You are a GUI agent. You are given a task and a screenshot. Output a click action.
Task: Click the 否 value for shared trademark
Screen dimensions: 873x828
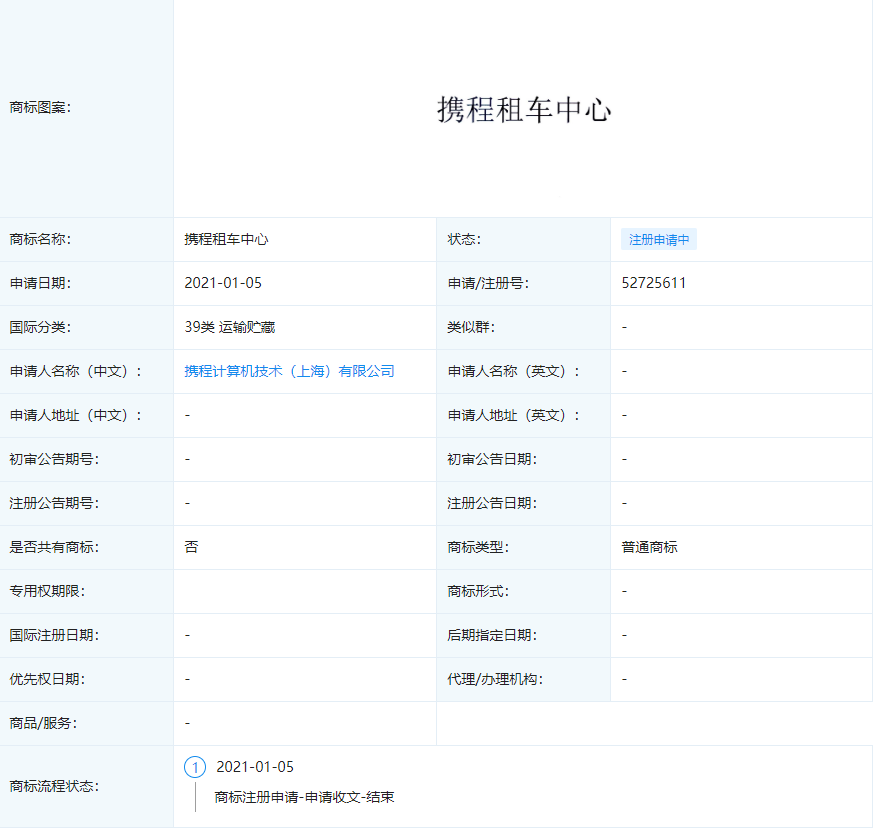click(191, 547)
